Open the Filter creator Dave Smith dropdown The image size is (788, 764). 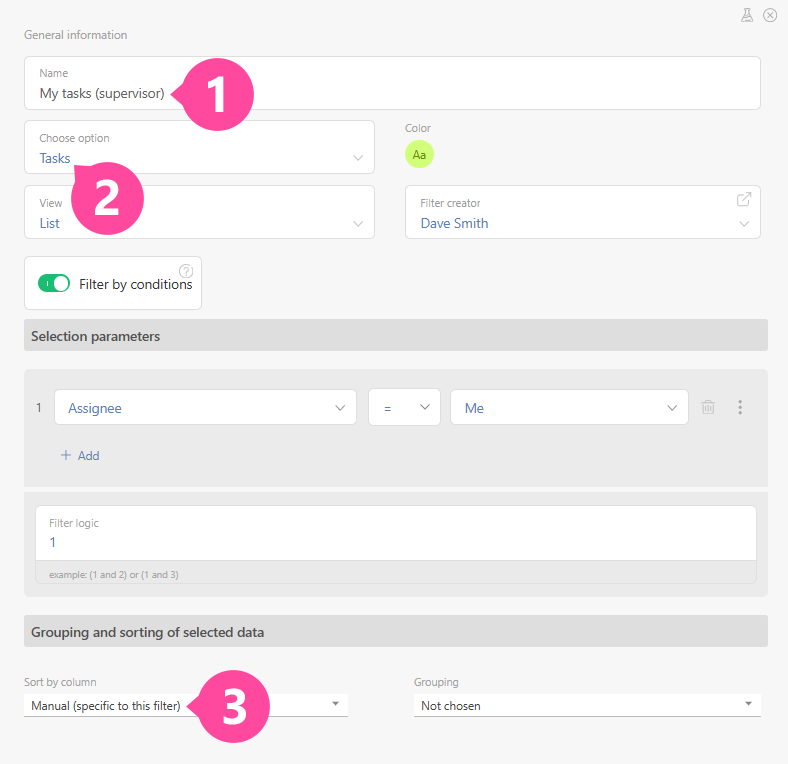pos(743,224)
